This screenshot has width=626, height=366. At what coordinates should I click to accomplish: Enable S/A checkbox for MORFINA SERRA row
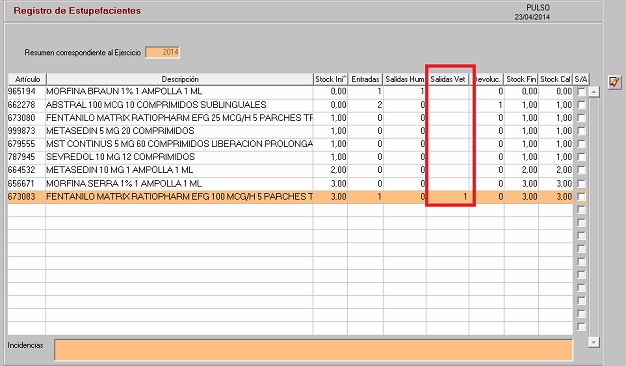pyautogui.click(x=581, y=184)
